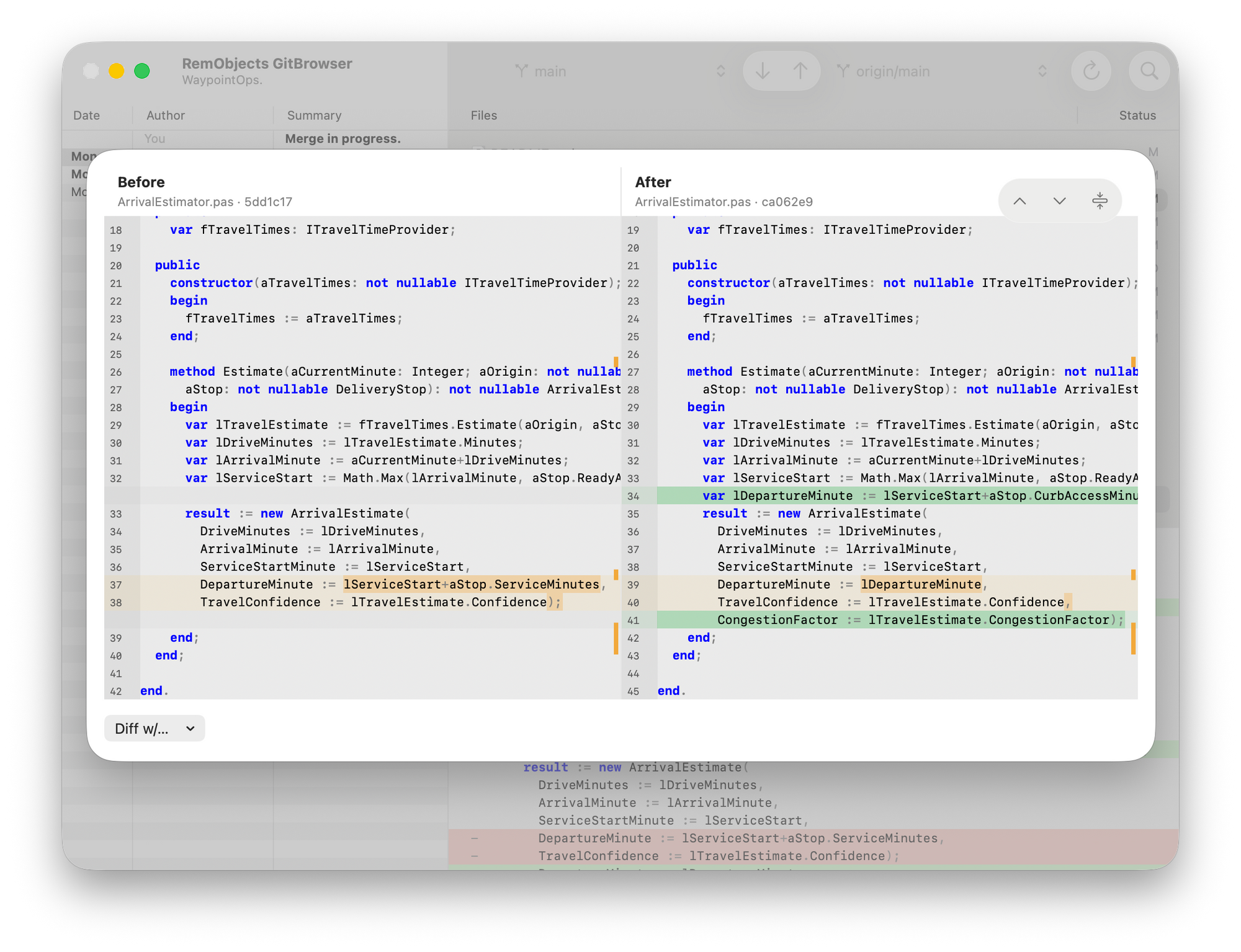Viewport: 1241px width, 952px height.
Task: Click highlighted lDepartureMinute value in After pane
Action: coord(921,584)
